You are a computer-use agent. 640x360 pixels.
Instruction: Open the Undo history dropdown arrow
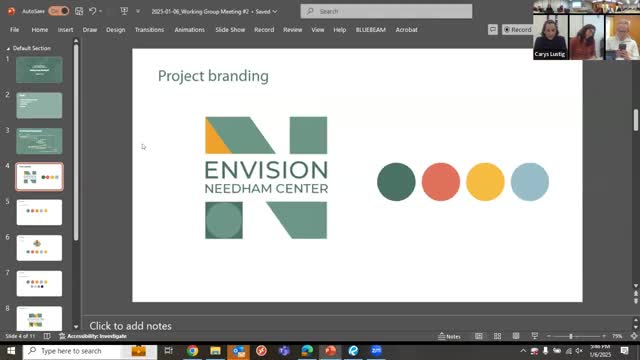click(x=100, y=11)
